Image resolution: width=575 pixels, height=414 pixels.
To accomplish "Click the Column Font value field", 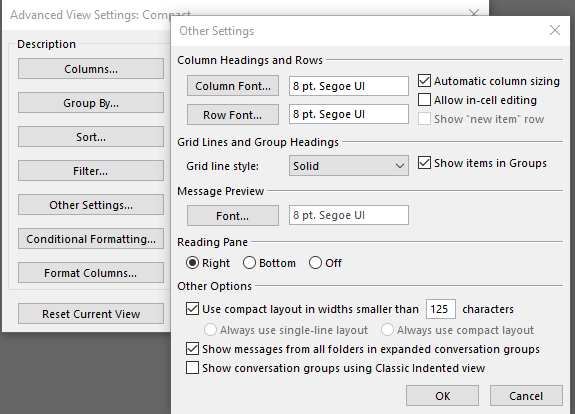I will [349, 86].
